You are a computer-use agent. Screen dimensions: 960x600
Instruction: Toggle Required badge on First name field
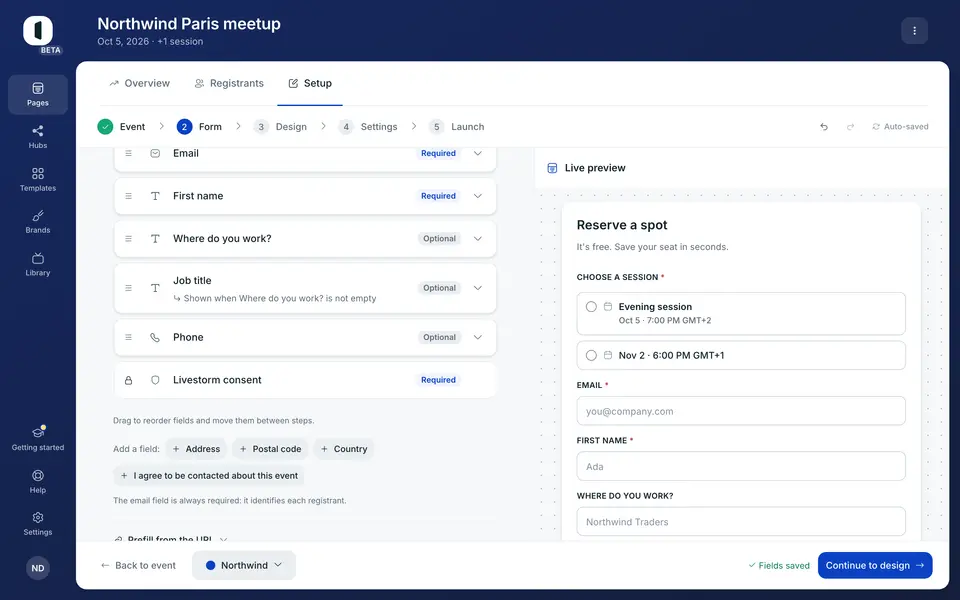438,196
